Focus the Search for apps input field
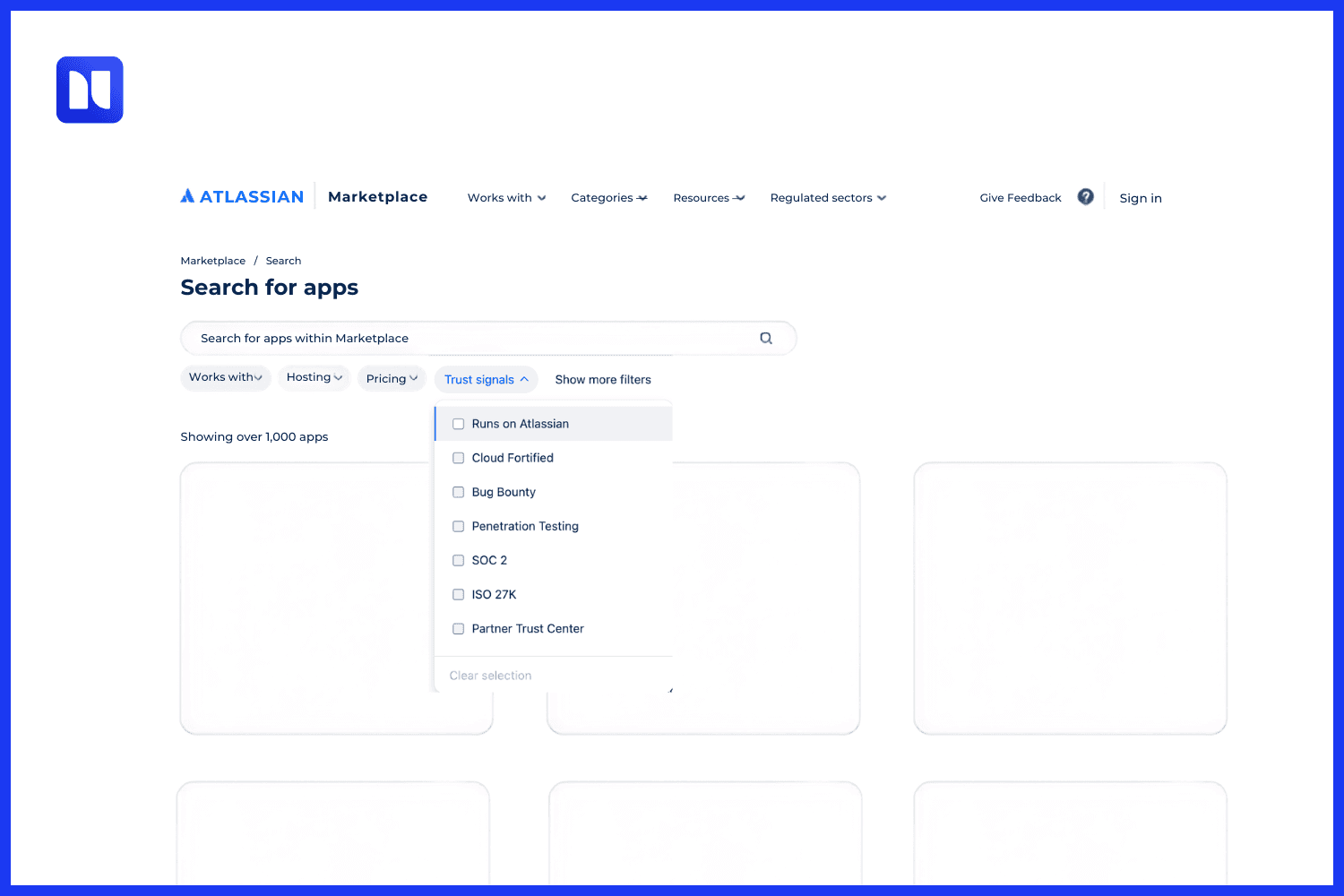 tap(488, 338)
